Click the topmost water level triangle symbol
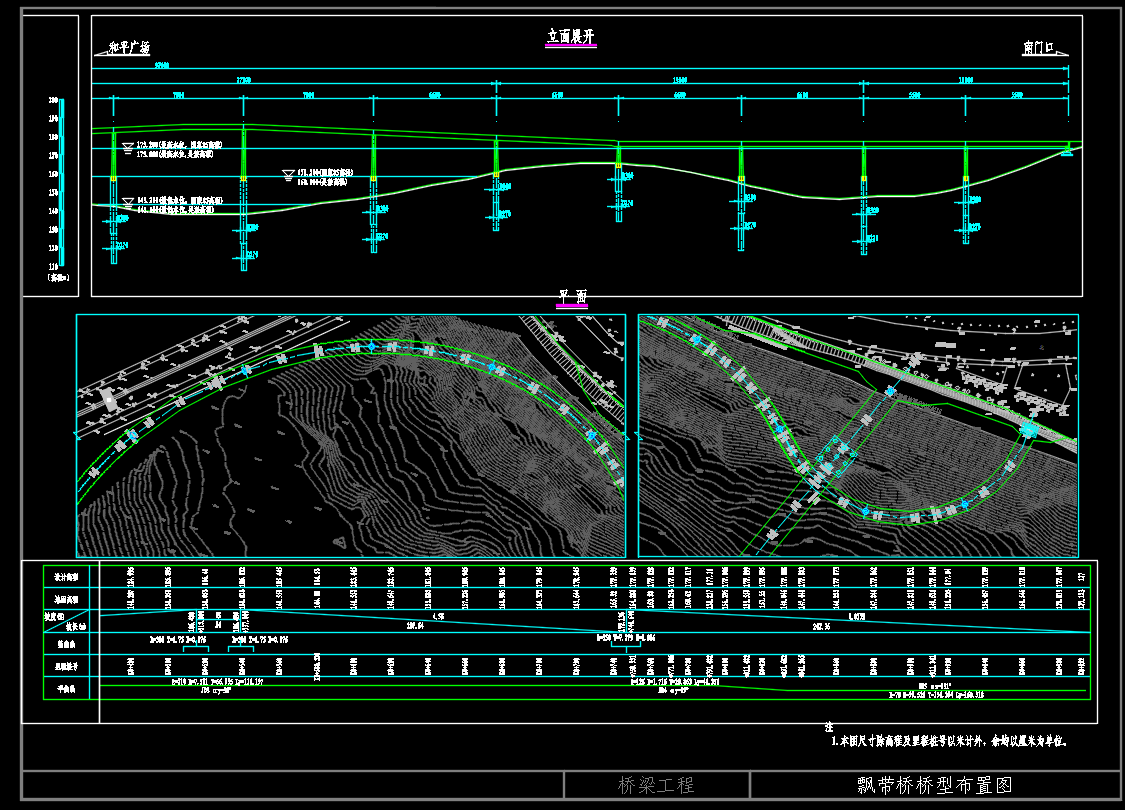This screenshot has height=810, width=1125. (x=127, y=148)
